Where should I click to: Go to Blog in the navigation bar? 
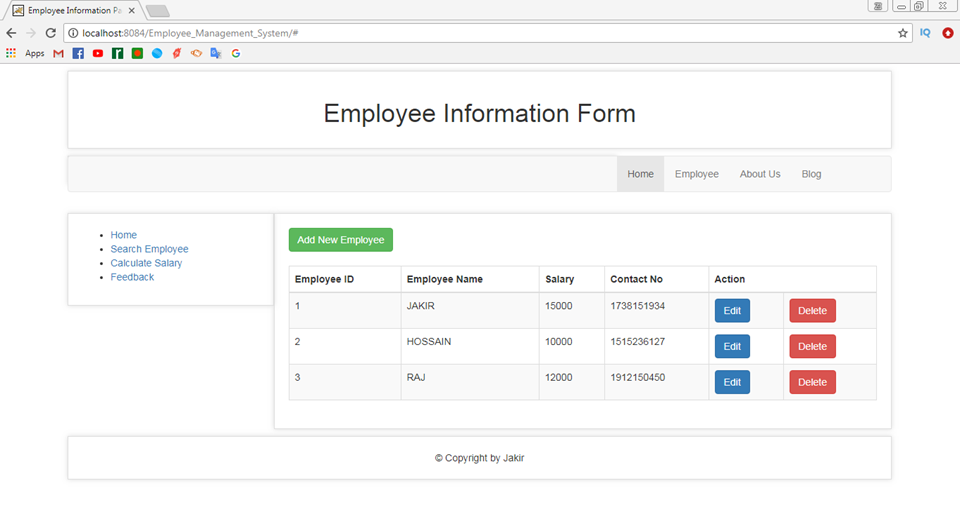click(811, 174)
